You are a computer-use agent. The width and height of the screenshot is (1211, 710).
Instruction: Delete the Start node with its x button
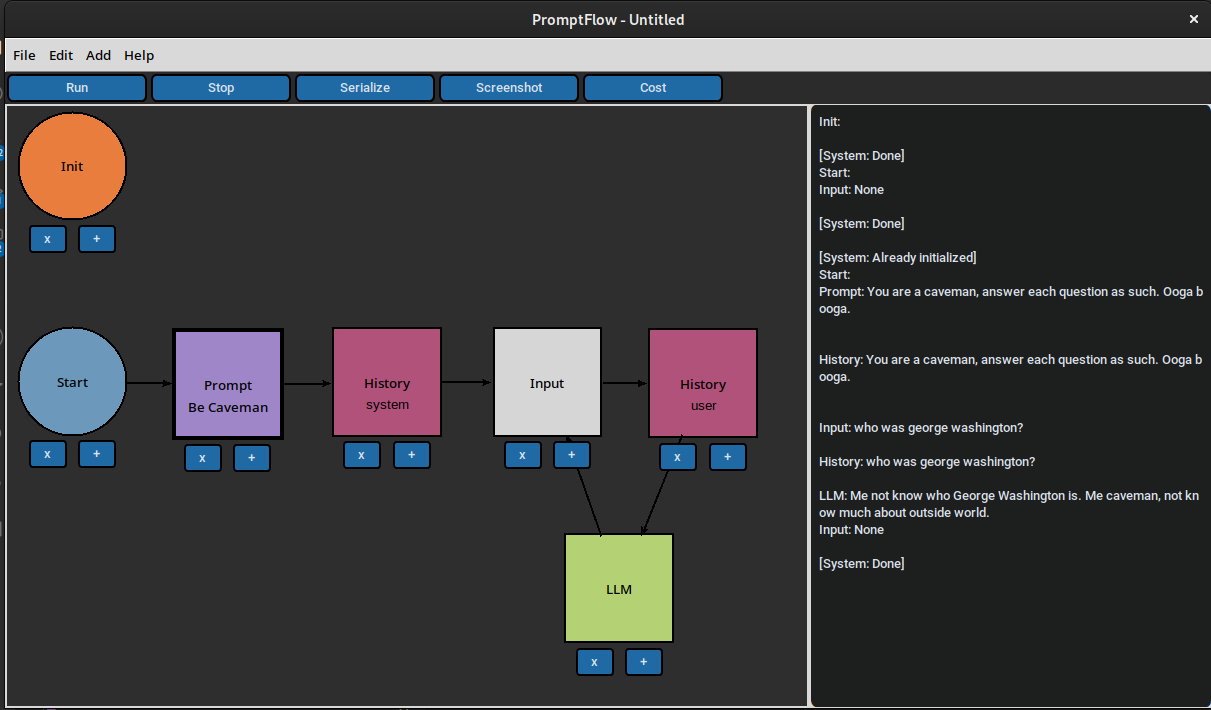coord(48,454)
